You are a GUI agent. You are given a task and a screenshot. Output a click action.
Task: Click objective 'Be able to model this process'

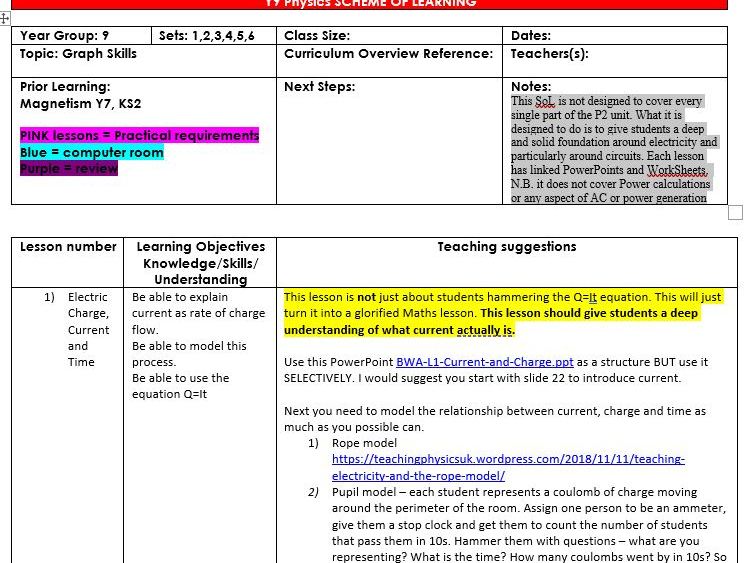click(x=189, y=354)
